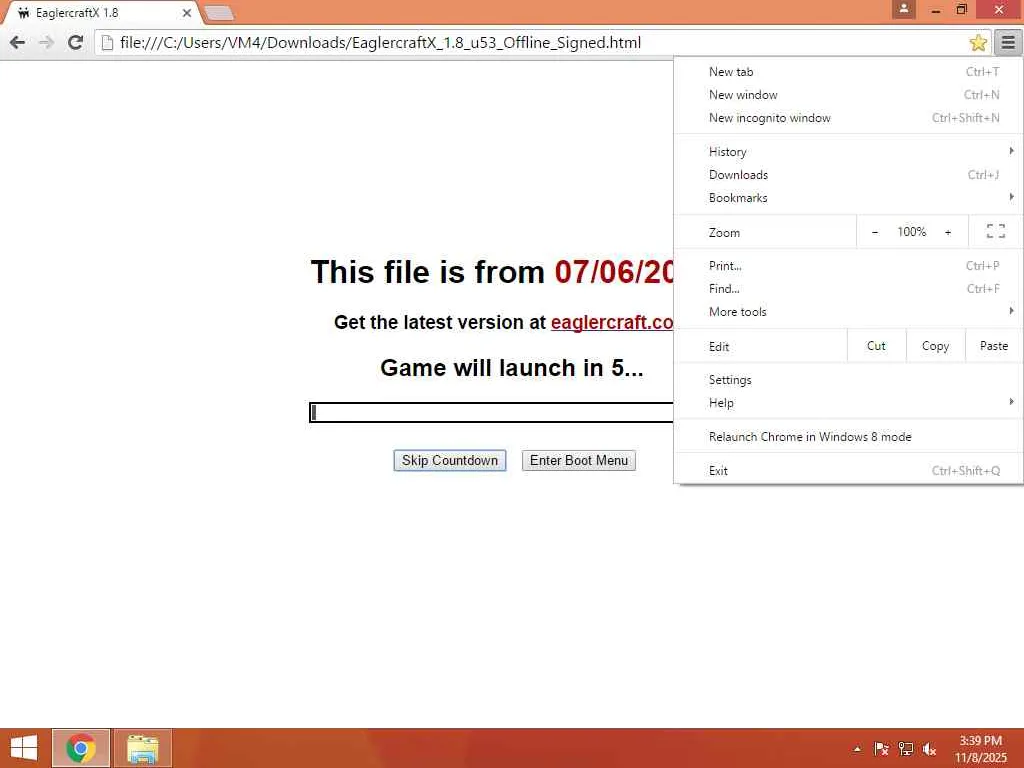The image size is (1024, 768).
Task: Click the muted volume tray icon
Action: pyautogui.click(x=929, y=749)
